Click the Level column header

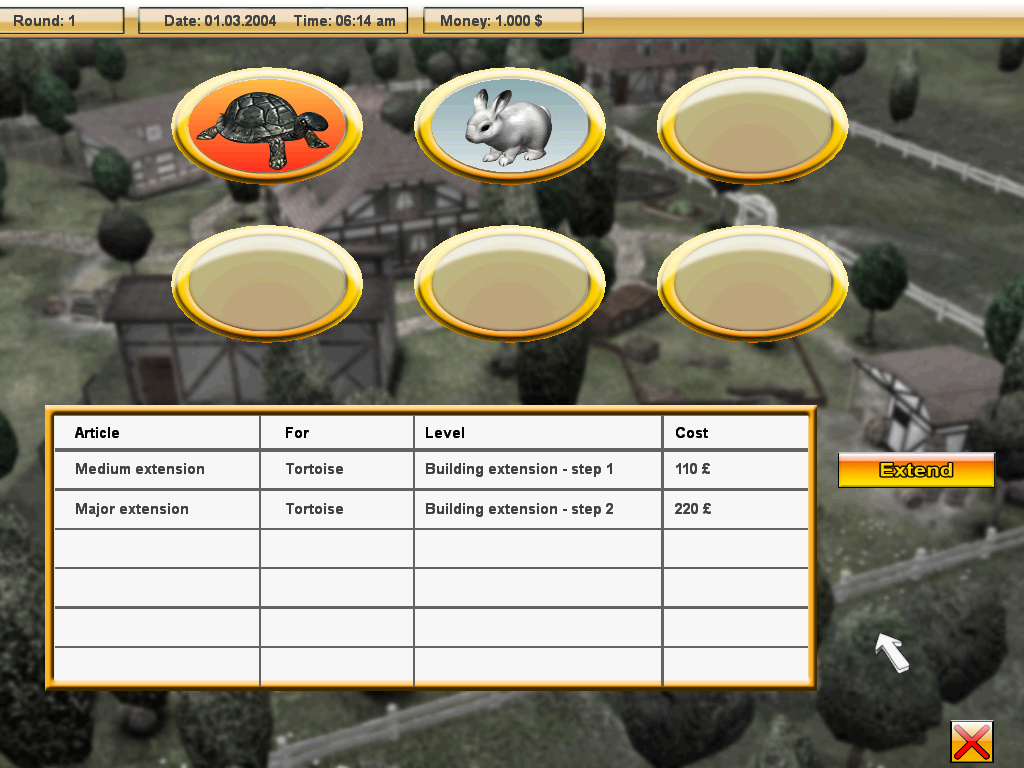[445, 433]
